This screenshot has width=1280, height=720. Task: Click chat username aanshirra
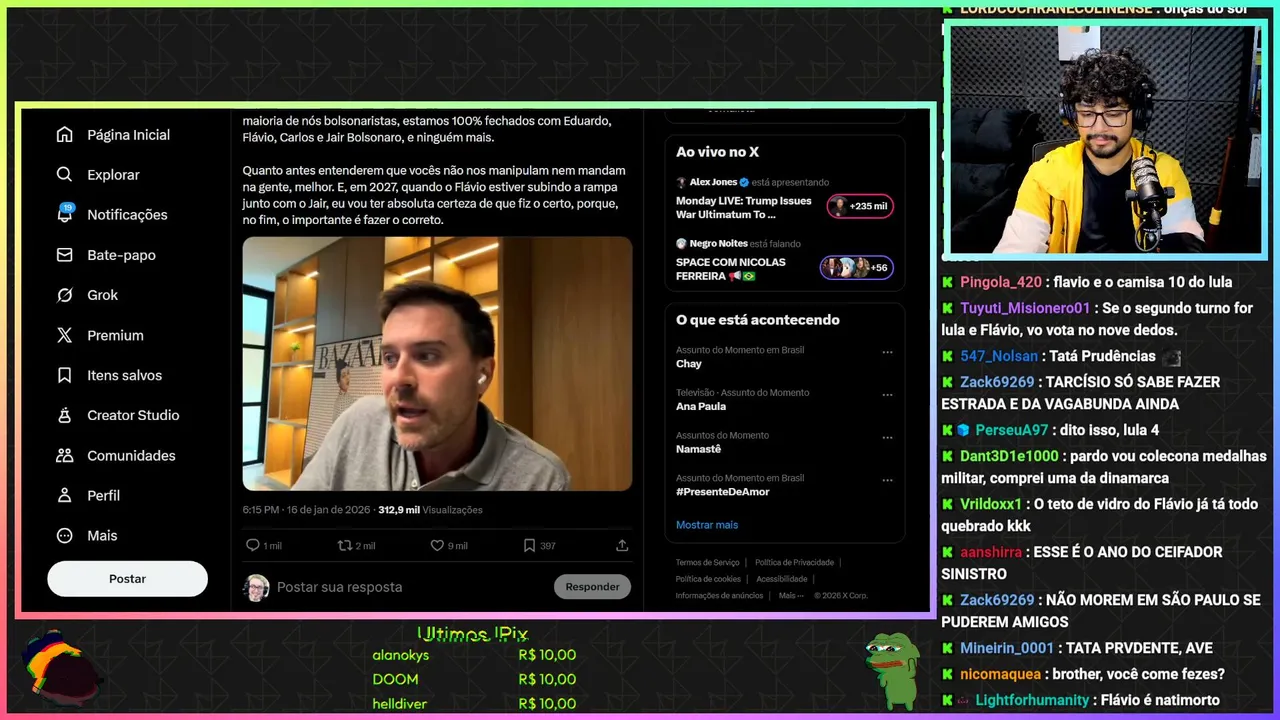point(991,552)
